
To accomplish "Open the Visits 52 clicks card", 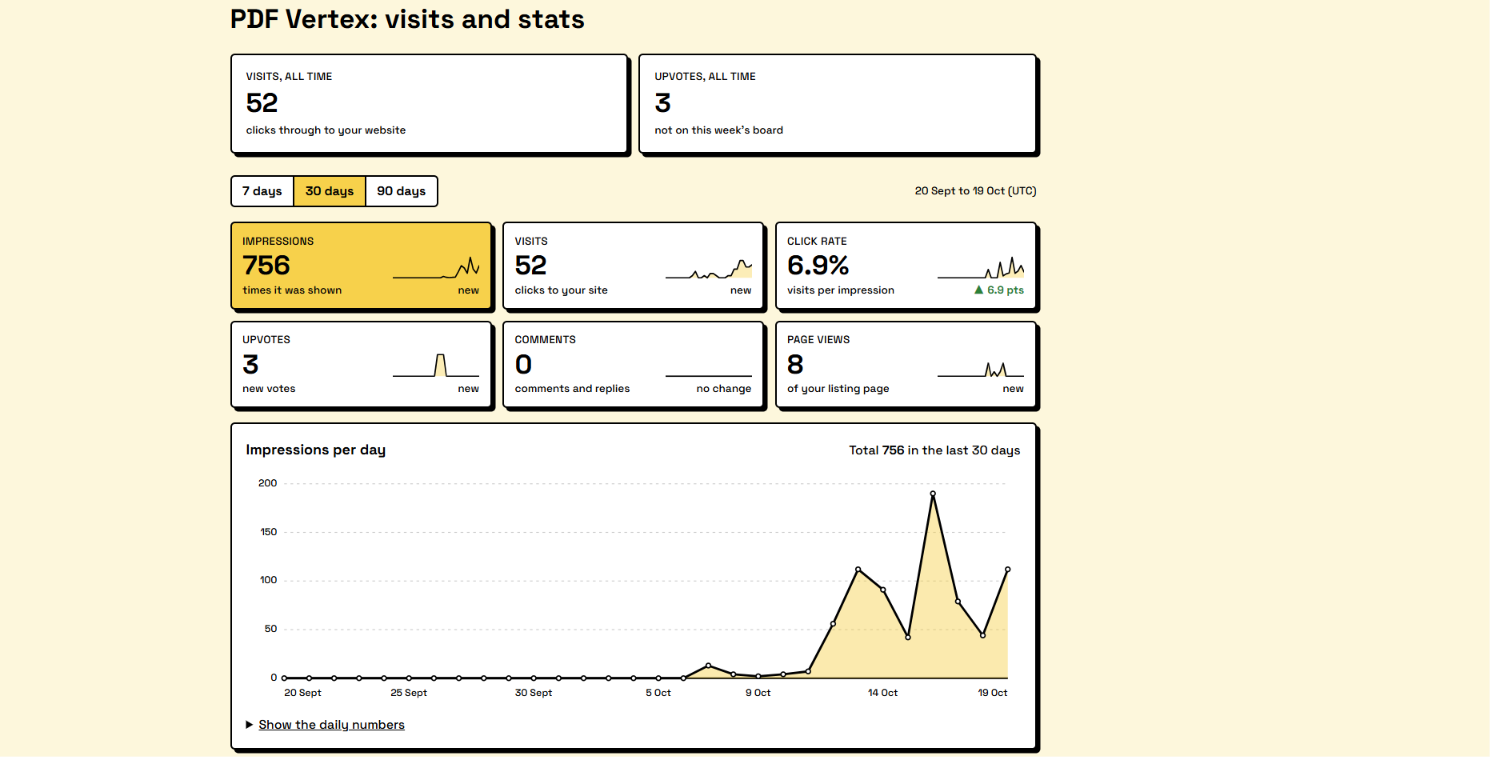I will coord(633,265).
